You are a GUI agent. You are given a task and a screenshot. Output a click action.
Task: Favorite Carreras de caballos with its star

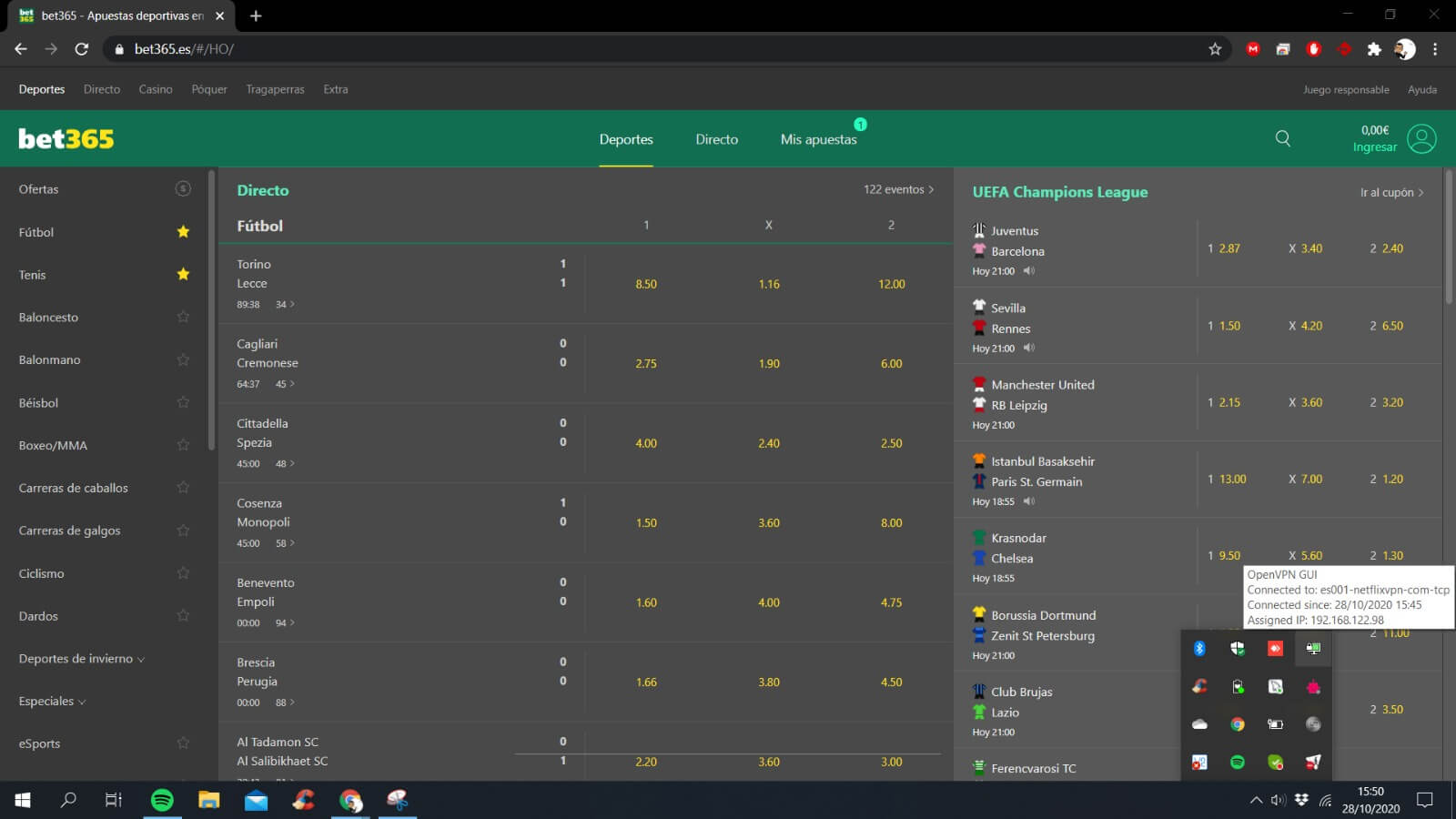tap(183, 487)
